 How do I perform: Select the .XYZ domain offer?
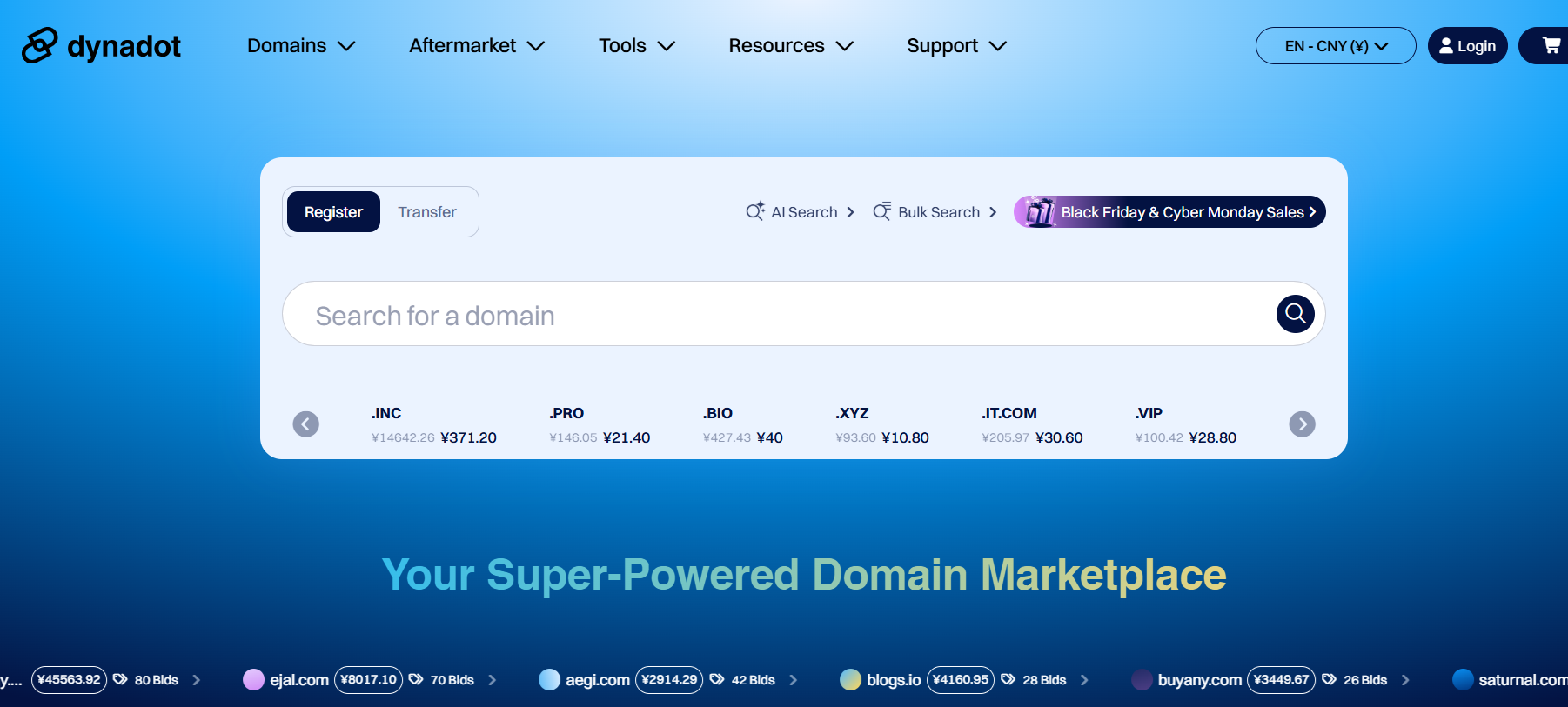[x=881, y=425]
